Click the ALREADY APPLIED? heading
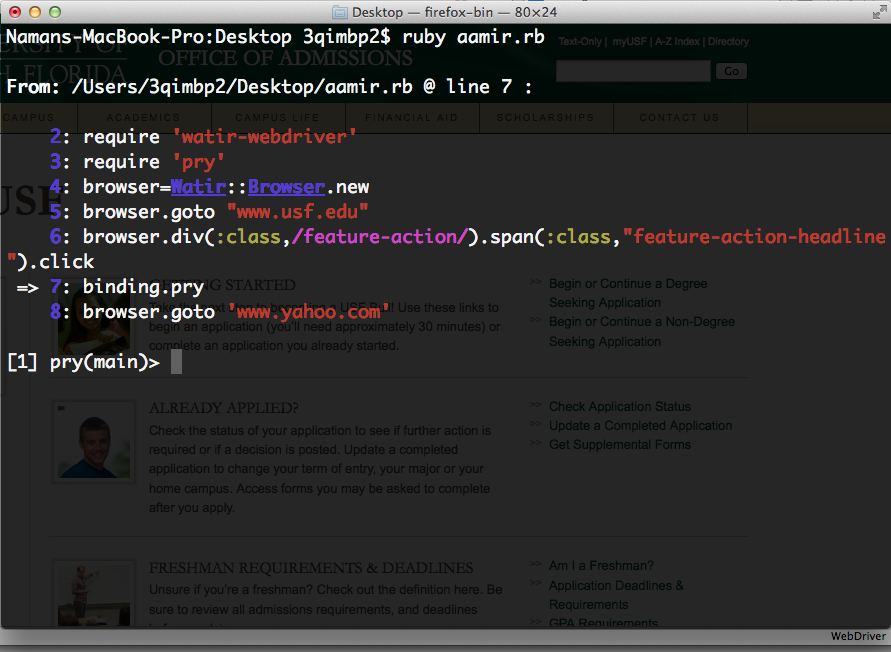Image resolution: width=891 pixels, height=652 pixels. point(224,408)
